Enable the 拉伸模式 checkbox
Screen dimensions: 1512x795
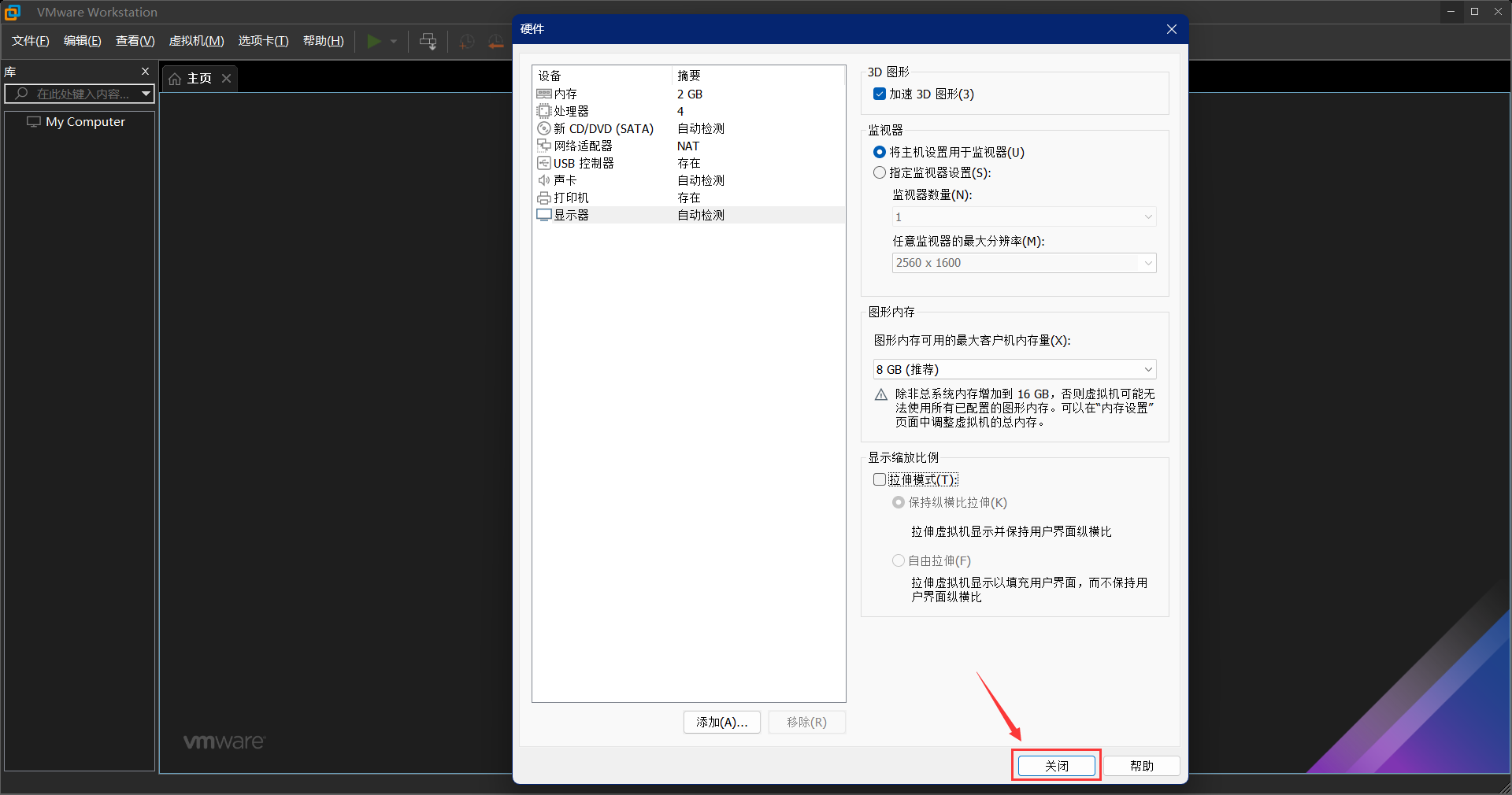click(x=880, y=479)
